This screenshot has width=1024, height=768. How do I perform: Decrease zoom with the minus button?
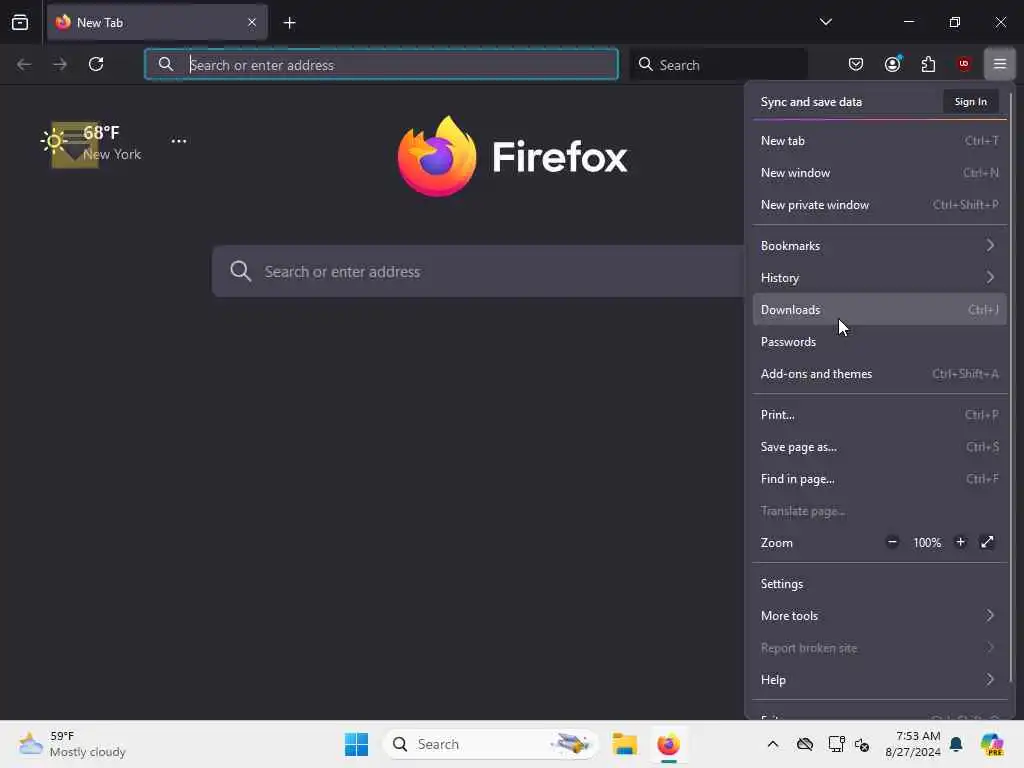pyautogui.click(x=892, y=542)
